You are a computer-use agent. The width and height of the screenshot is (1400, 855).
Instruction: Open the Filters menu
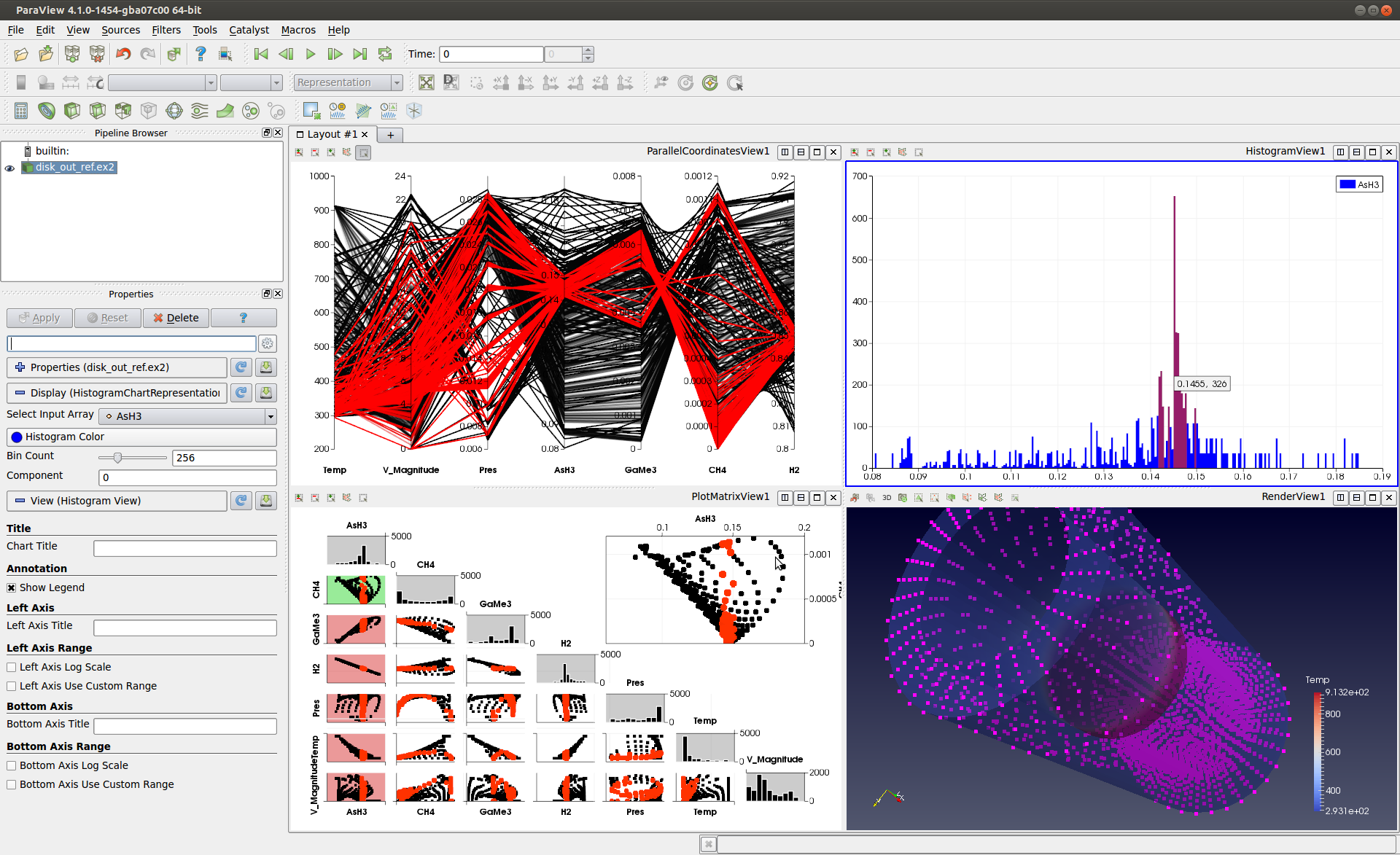click(166, 30)
